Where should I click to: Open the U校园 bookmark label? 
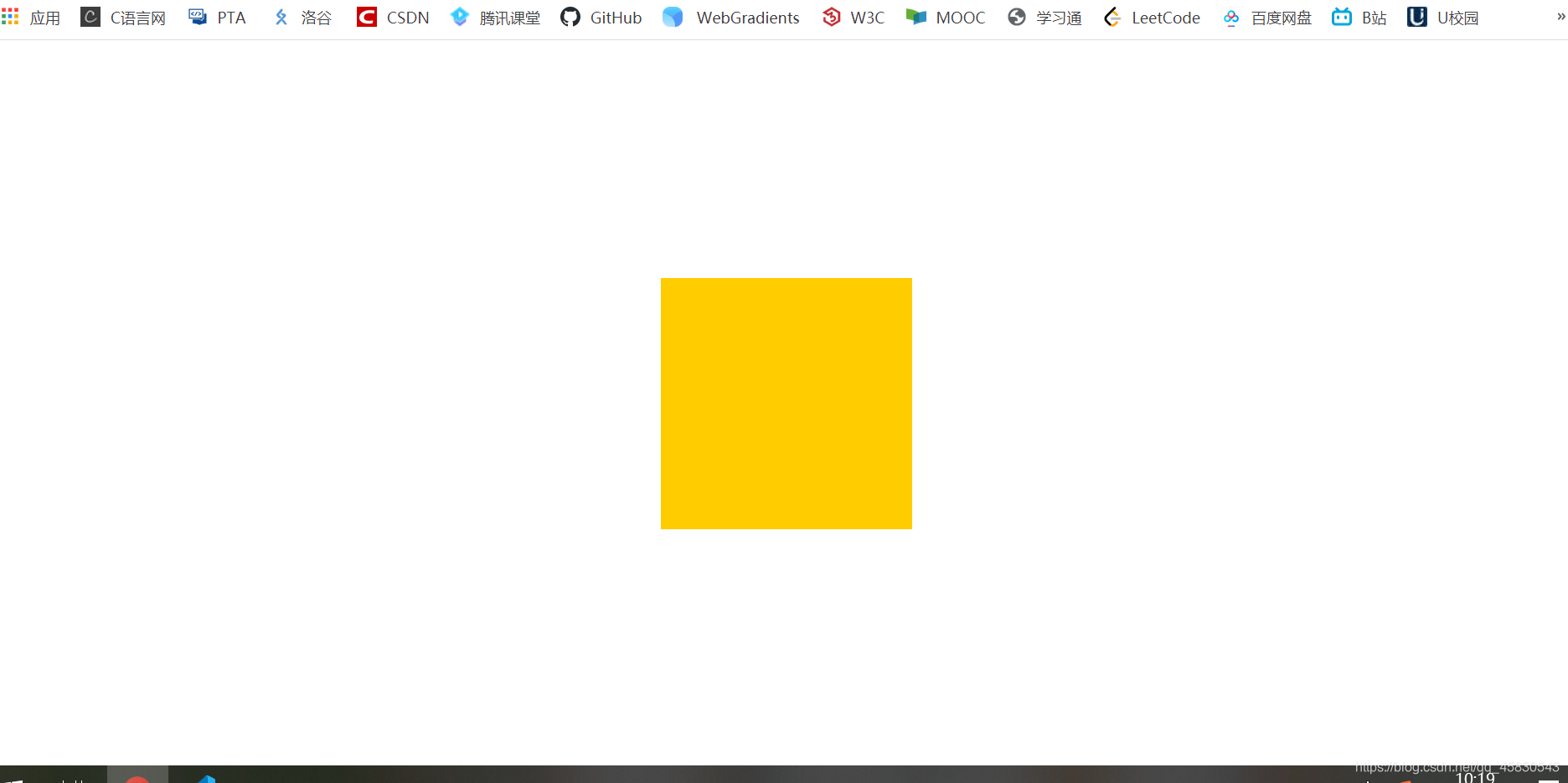(x=1458, y=18)
